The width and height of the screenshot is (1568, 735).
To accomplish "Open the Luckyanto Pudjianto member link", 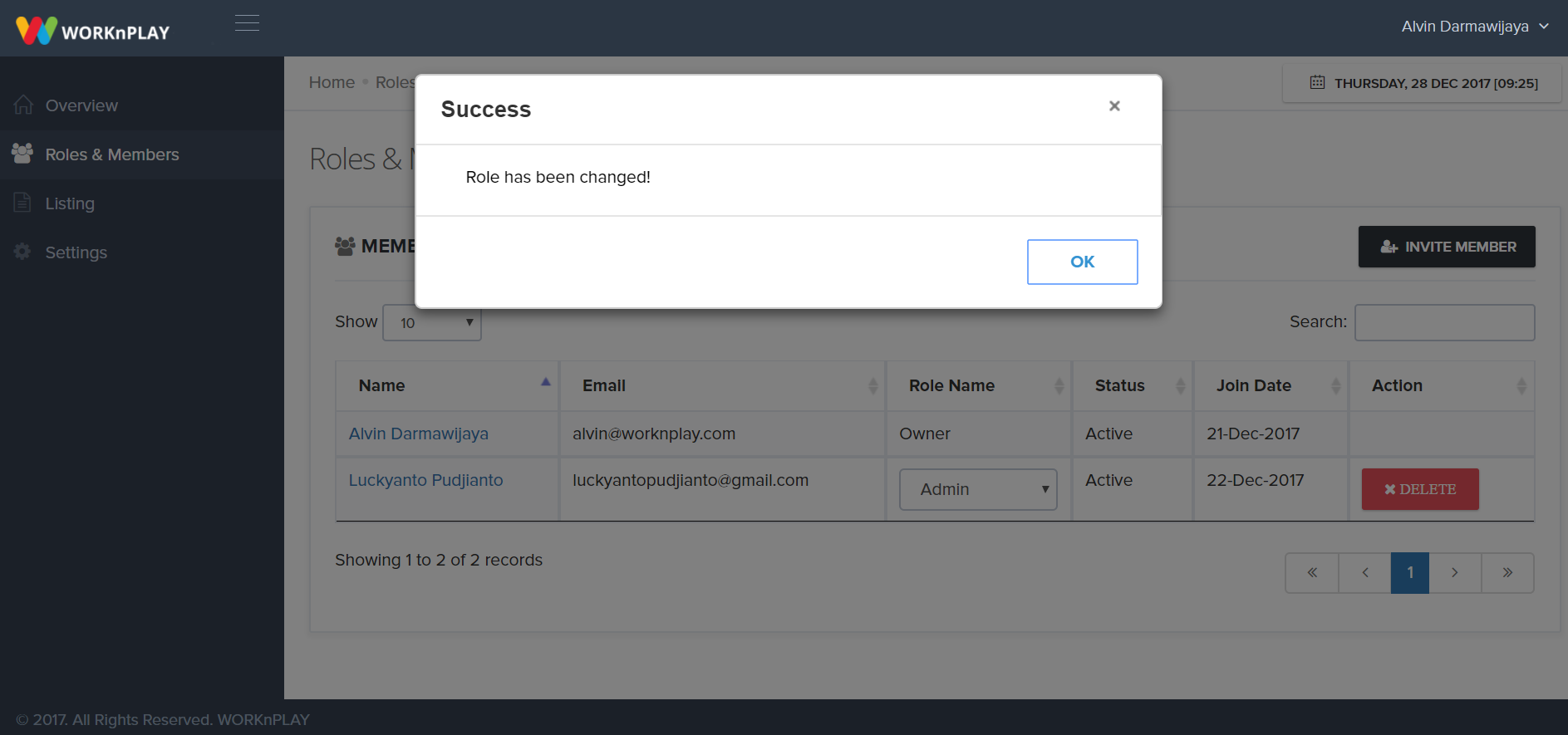I will (x=425, y=480).
